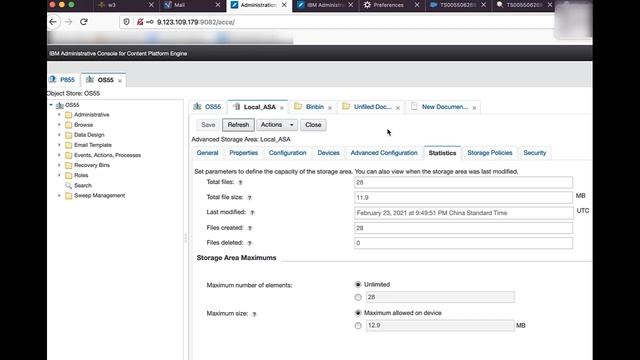
Task: Click help icon beside Last modified
Action: coord(252,213)
